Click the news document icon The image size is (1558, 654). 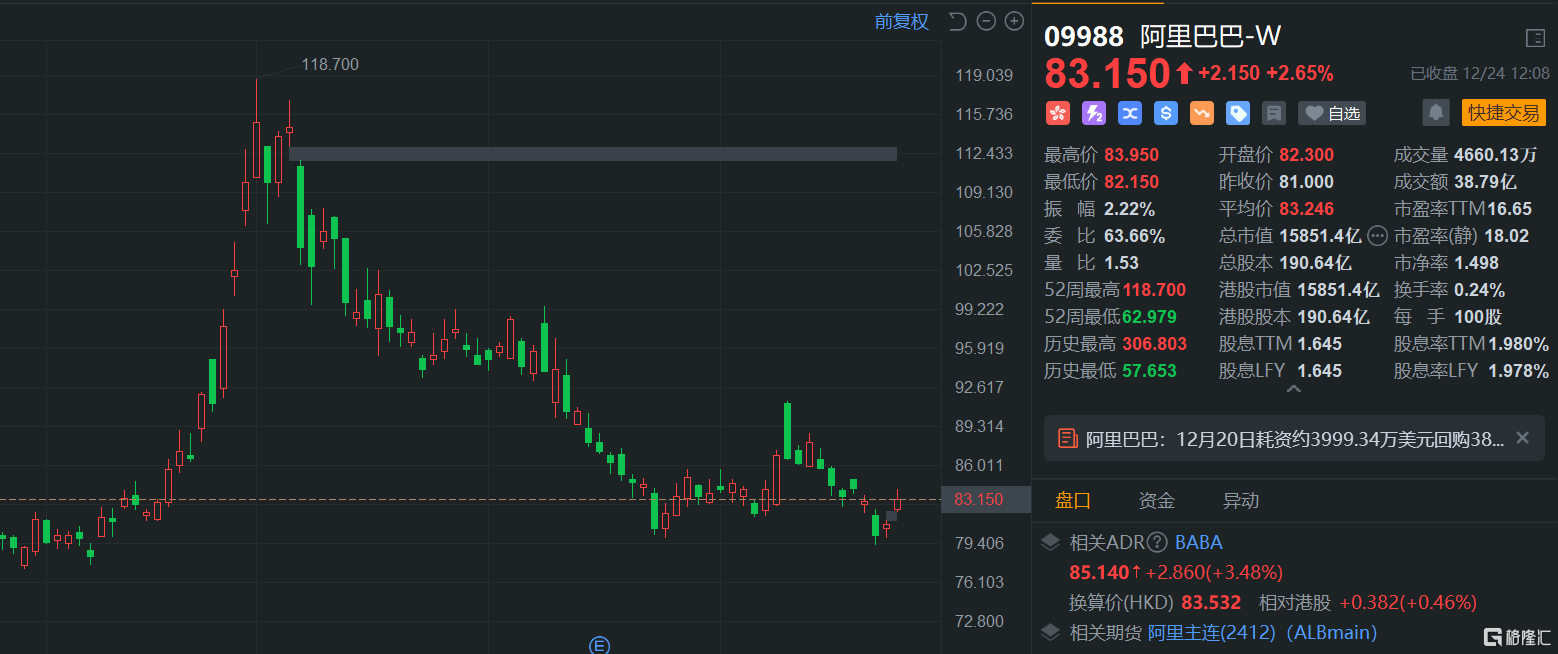(1067, 438)
